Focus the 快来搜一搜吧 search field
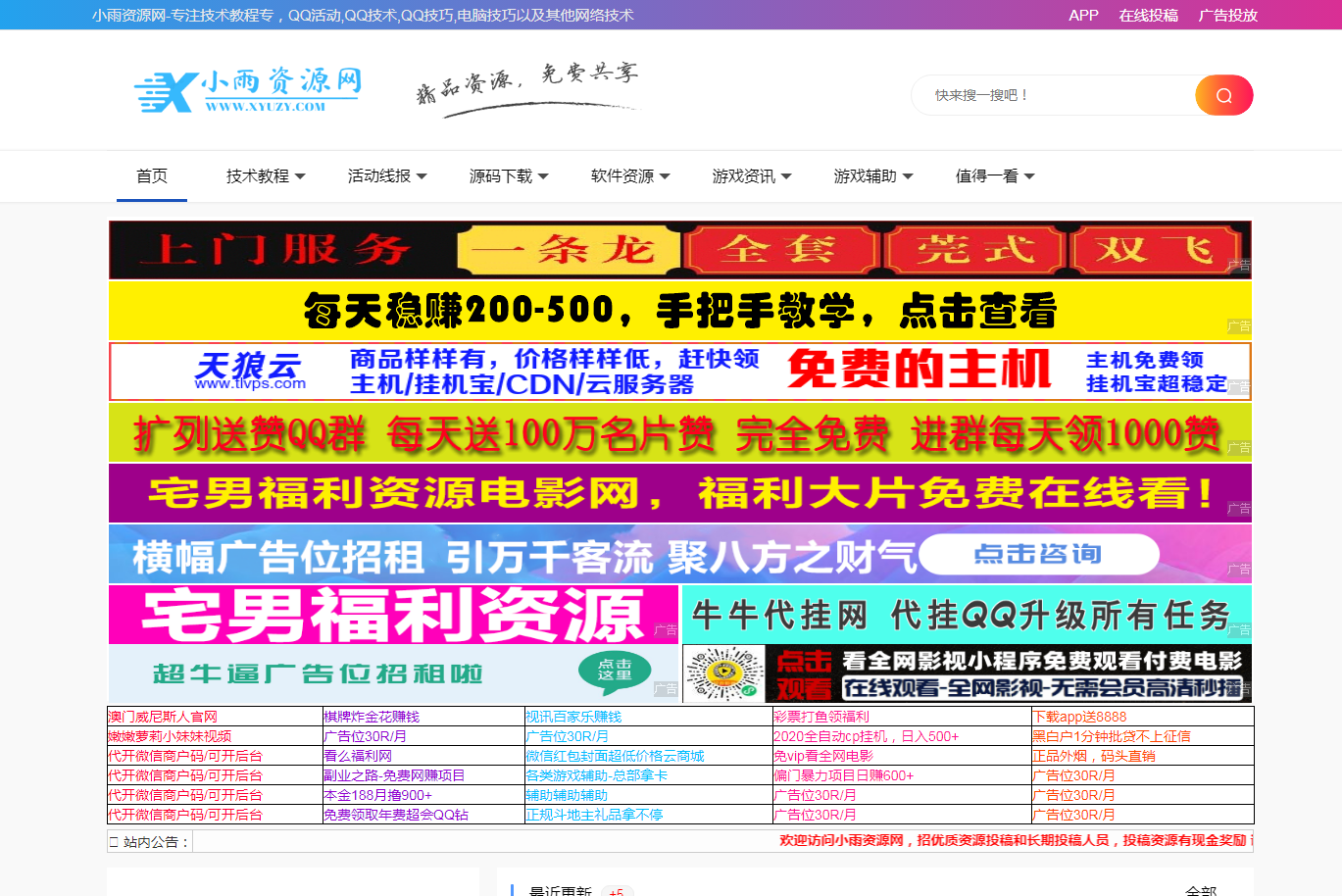Screen dimensions: 1342x896 tap(1054, 95)
